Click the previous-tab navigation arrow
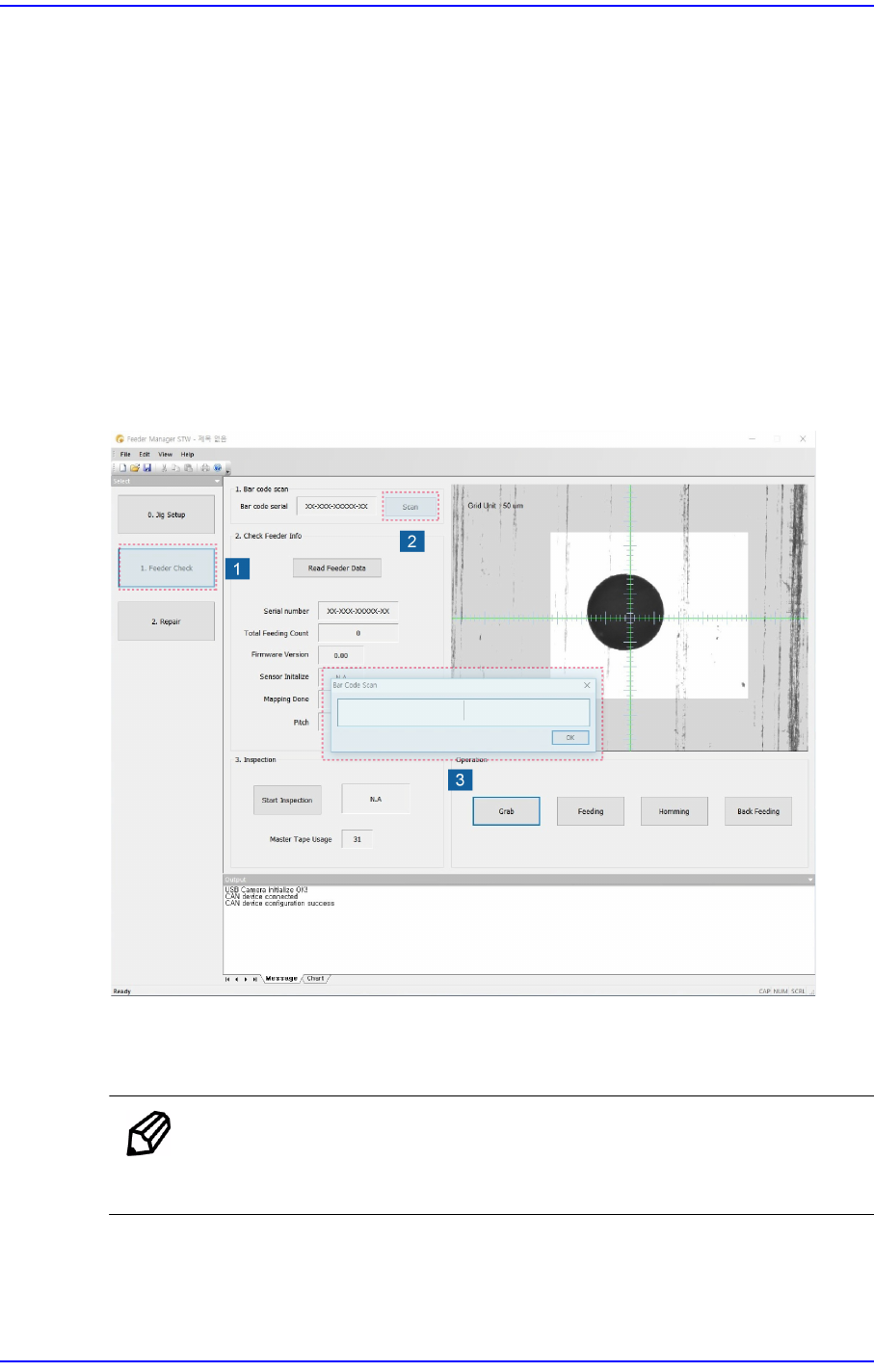 (237, 979)
